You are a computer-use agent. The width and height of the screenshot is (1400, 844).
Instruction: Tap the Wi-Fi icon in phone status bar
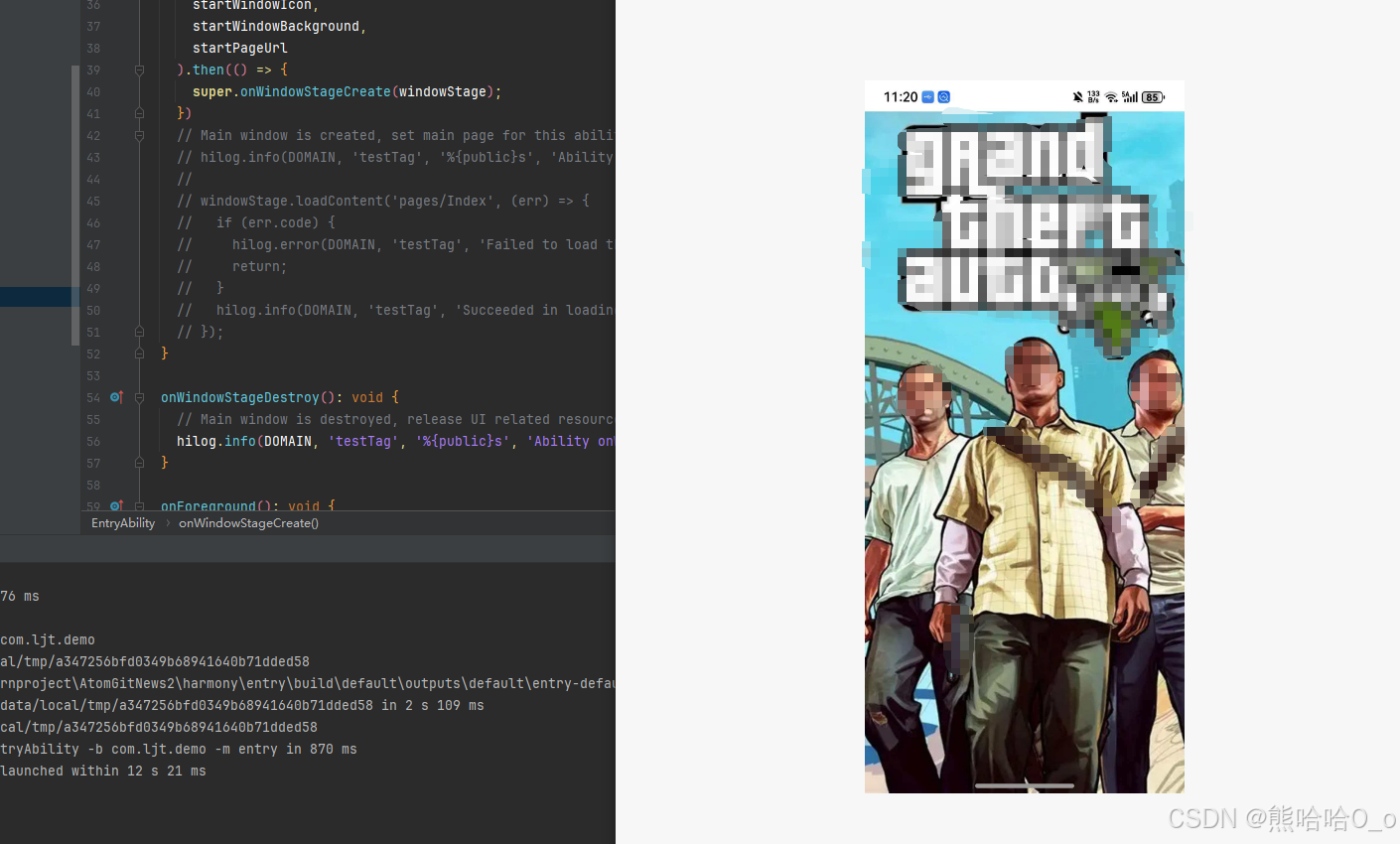[1111, 97]
